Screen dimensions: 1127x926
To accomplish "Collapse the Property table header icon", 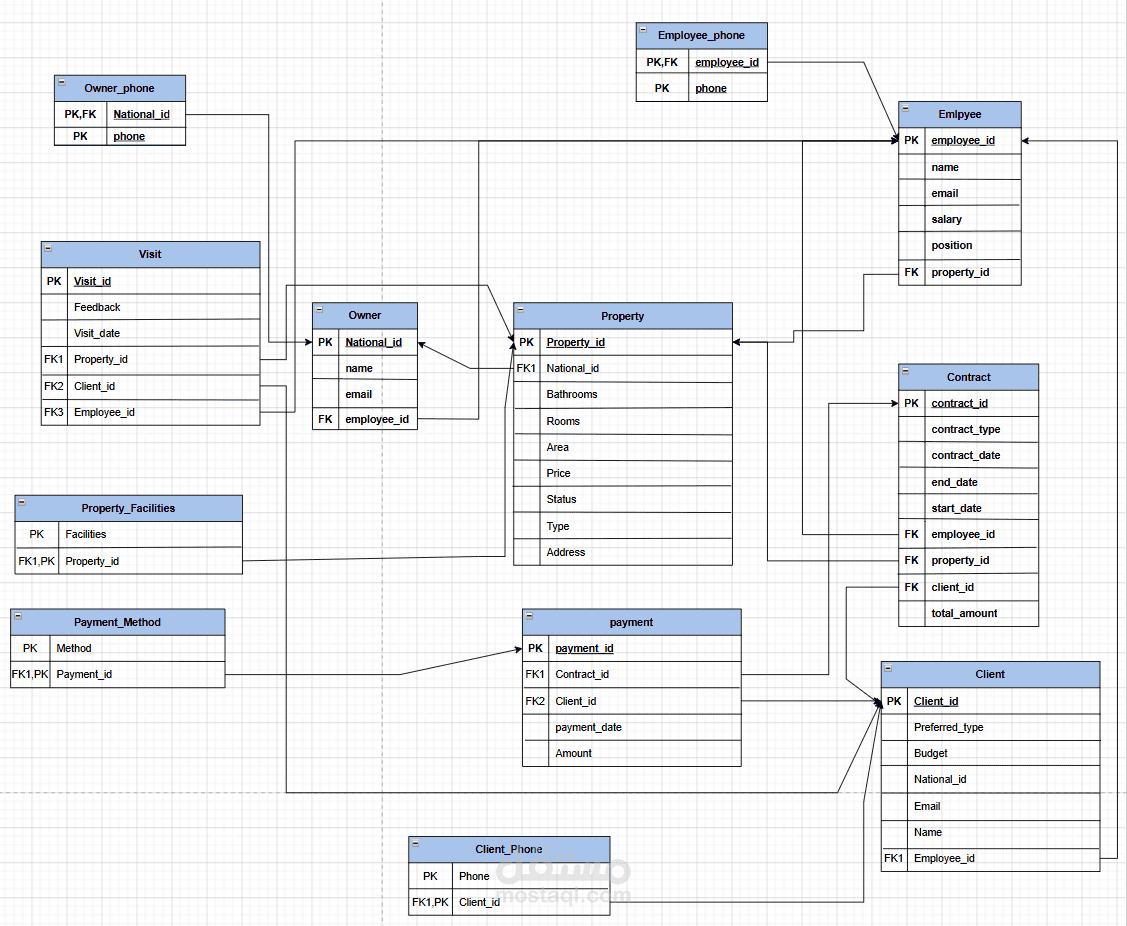I will (x=520, y=310).
